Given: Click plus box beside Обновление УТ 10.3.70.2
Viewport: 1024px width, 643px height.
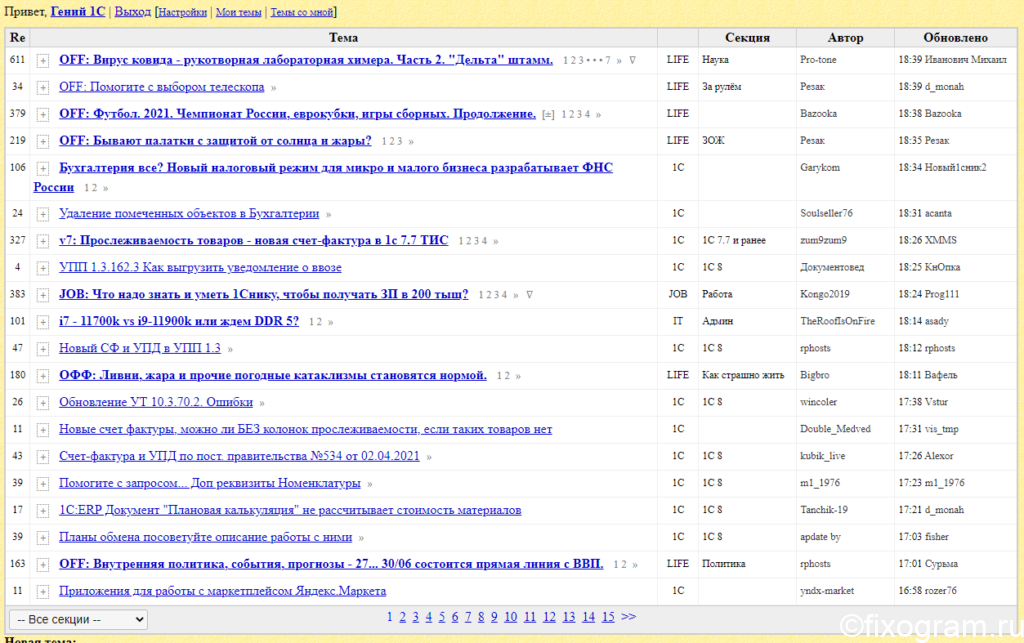Looking at the screenshot, I should pyautogui.click(x=42, y=403).
